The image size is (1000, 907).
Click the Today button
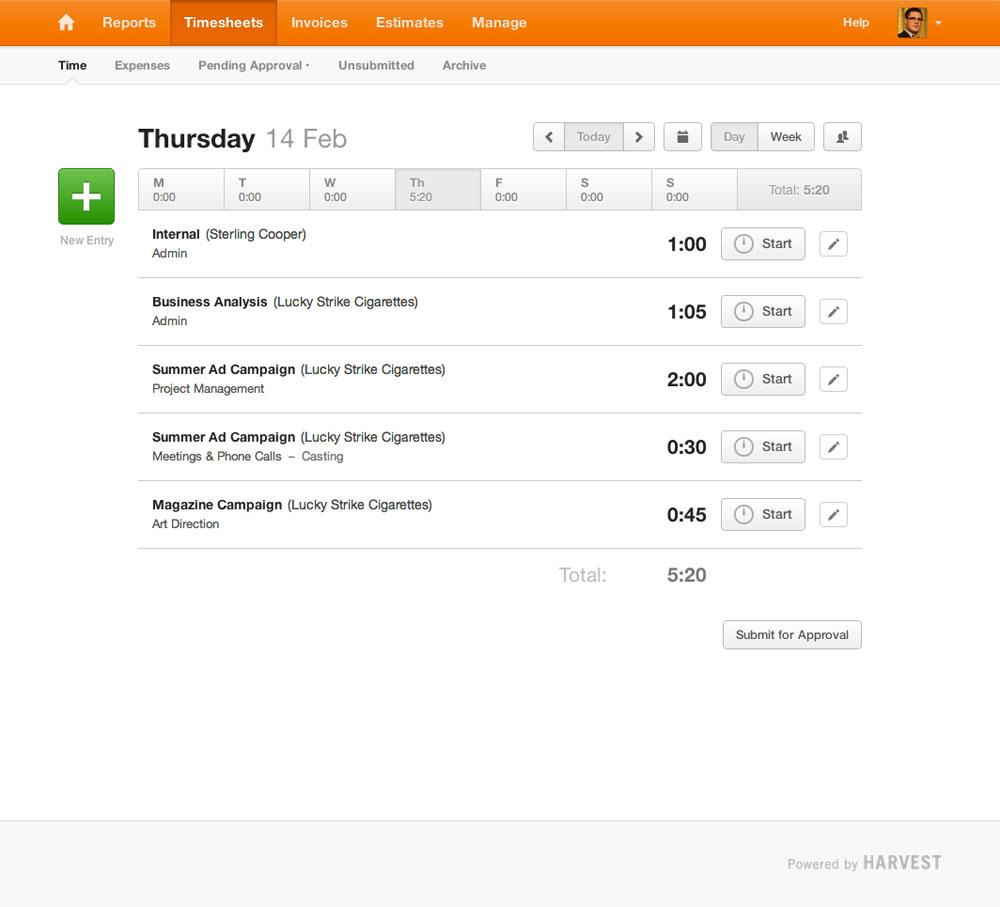(593, 137)
